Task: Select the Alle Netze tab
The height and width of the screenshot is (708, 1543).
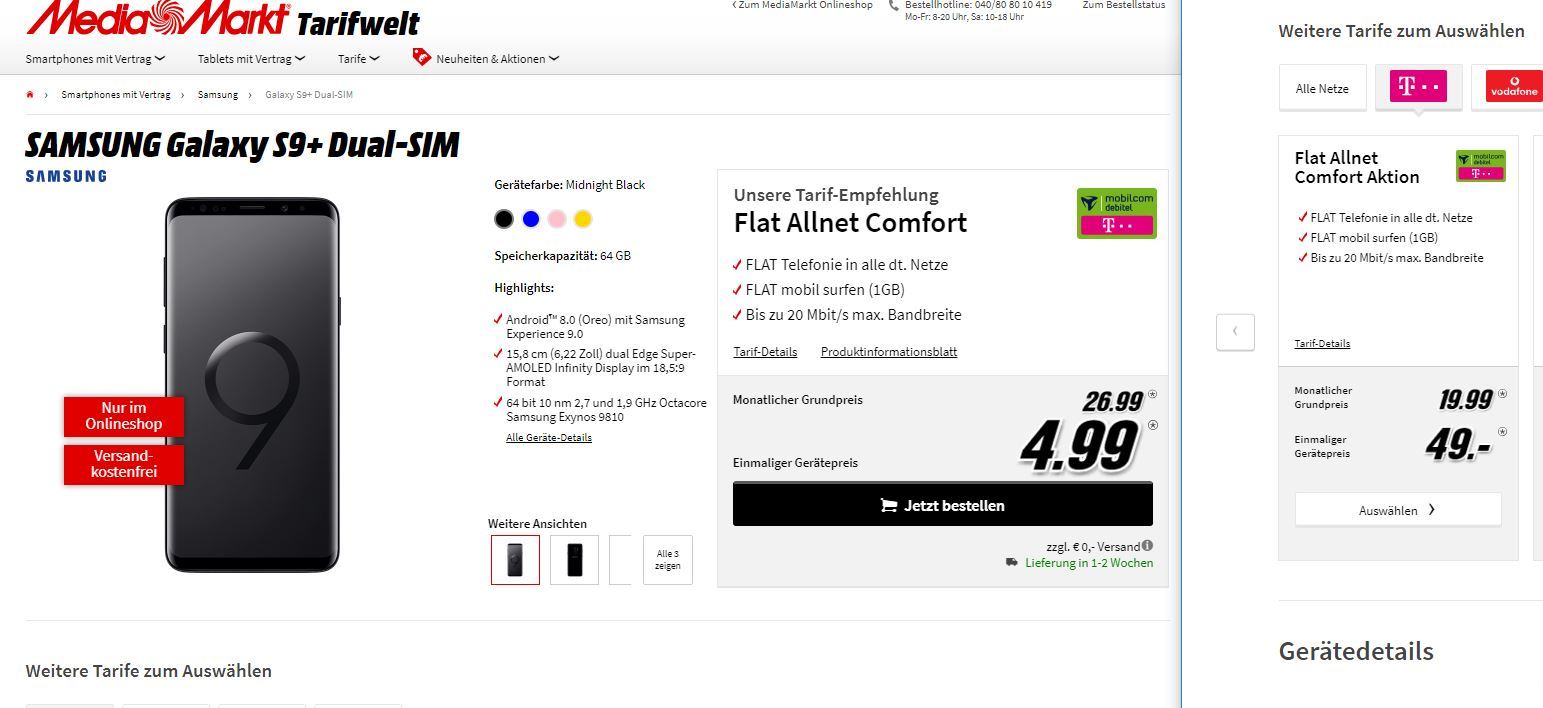Action: pos(1322,88)
